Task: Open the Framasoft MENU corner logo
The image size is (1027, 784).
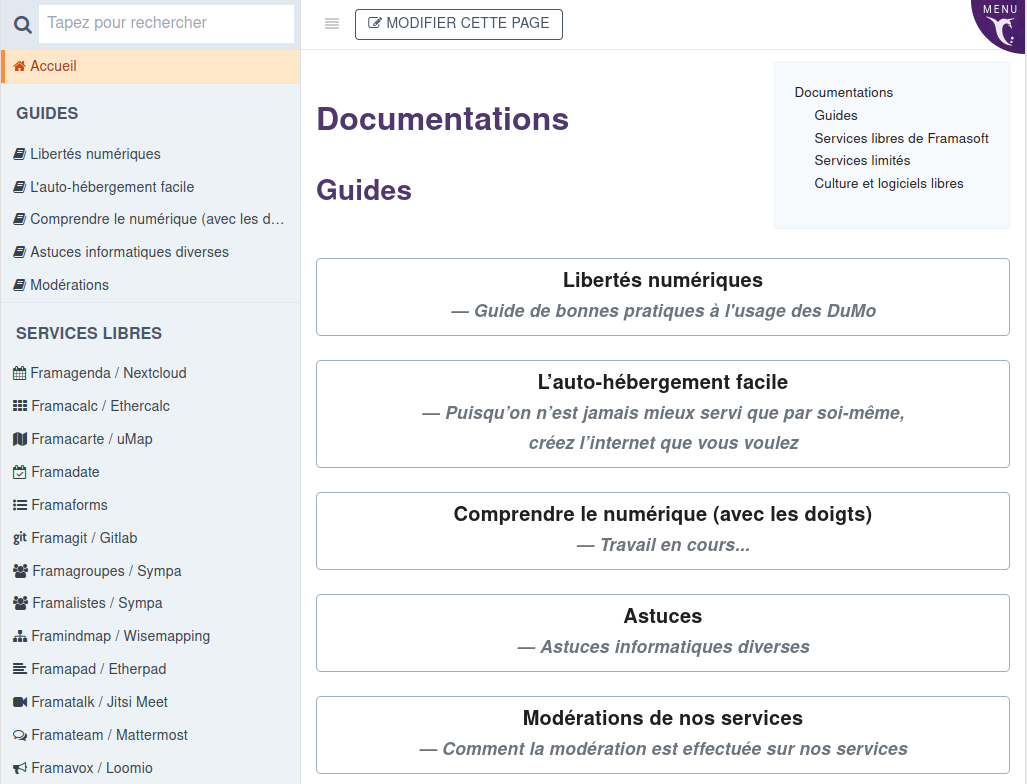Action: (x=999, y=26)
